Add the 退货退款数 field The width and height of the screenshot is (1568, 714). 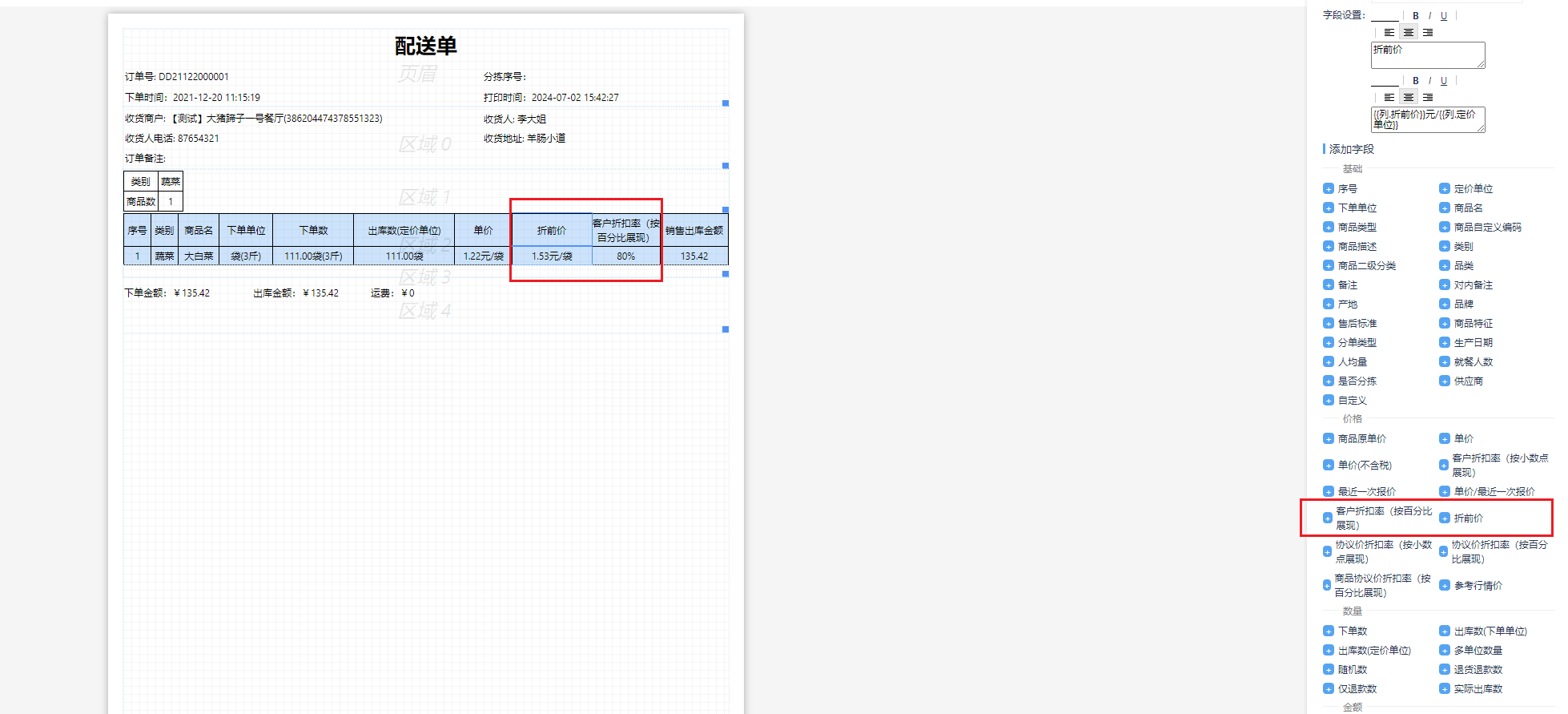1445,670
